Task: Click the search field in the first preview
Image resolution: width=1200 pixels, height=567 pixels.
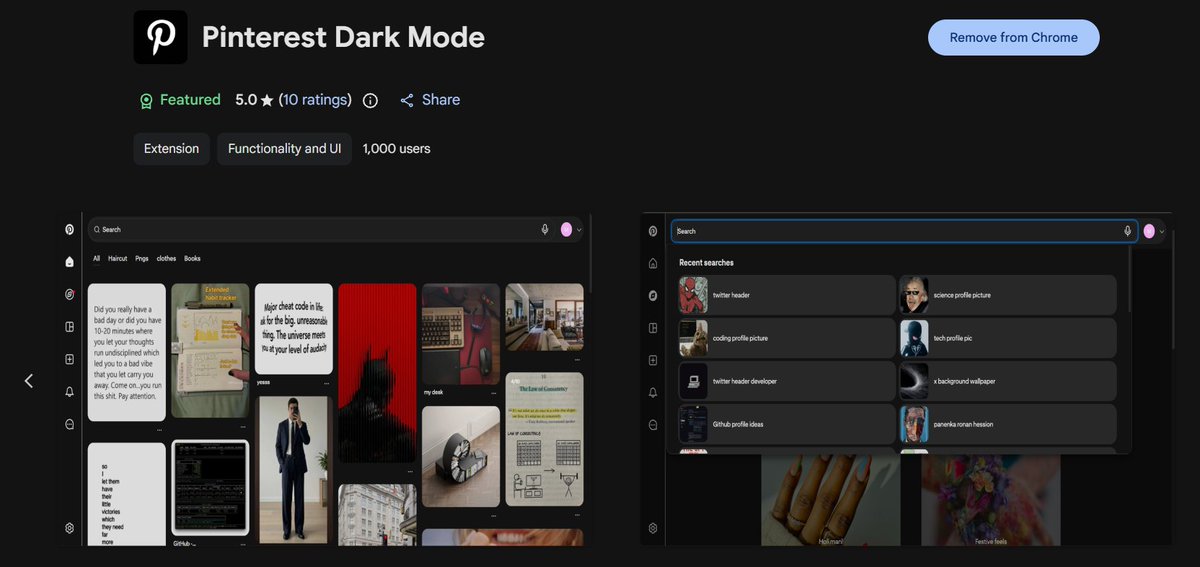Action: (320, 229)
